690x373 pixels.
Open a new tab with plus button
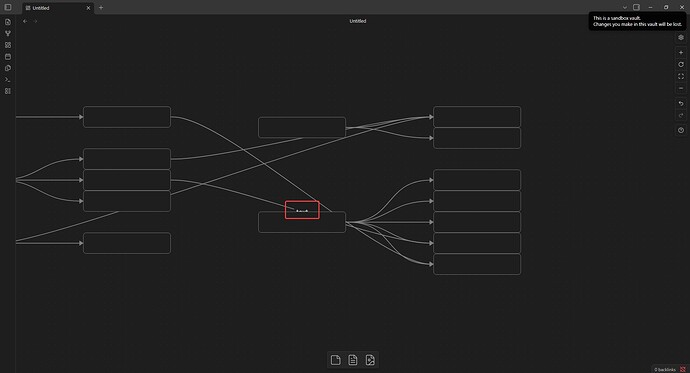[101, 7]
